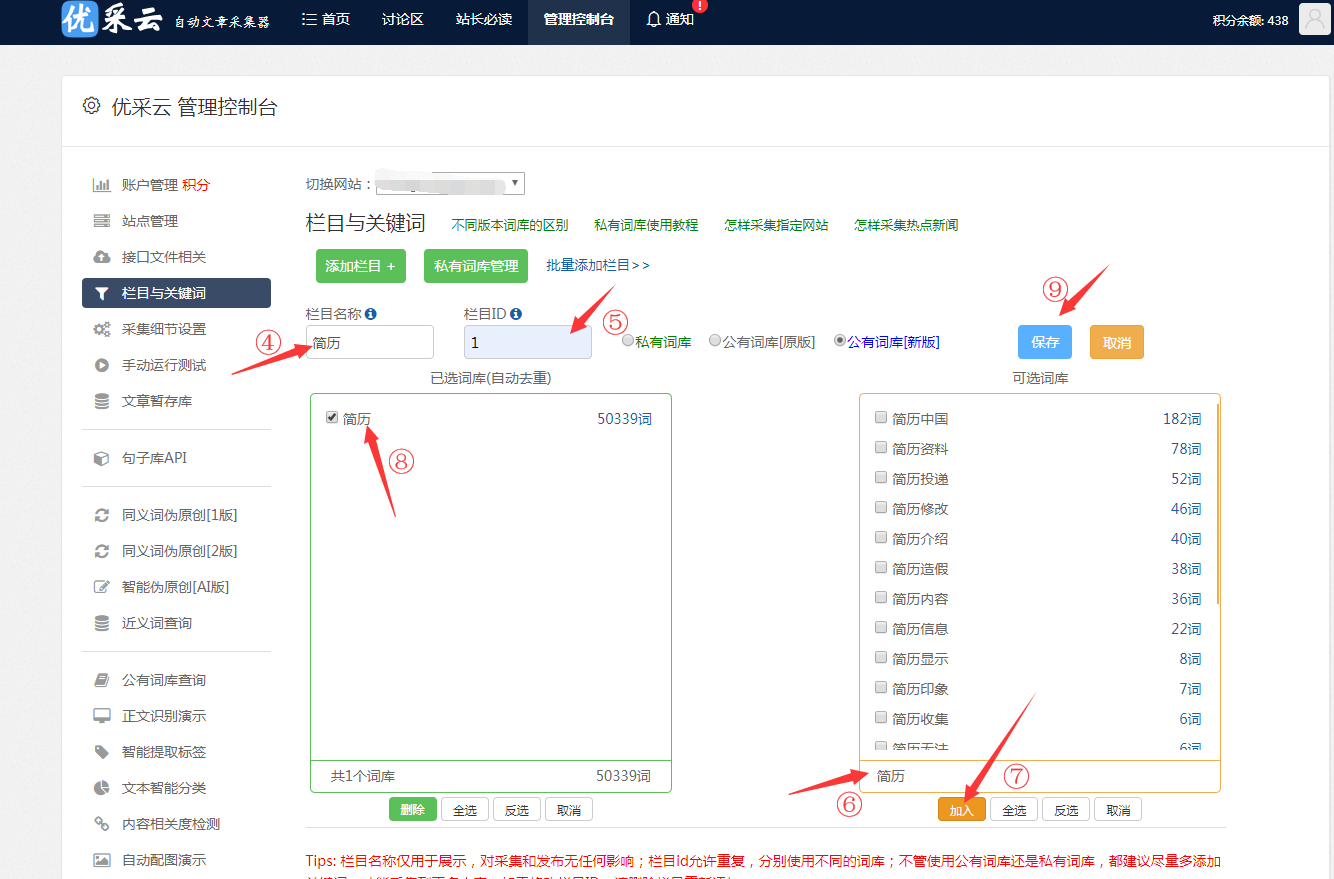Click the blue 保存 button
The height and width of the screenshot is (879, 1334).
tap(1045, 342)
